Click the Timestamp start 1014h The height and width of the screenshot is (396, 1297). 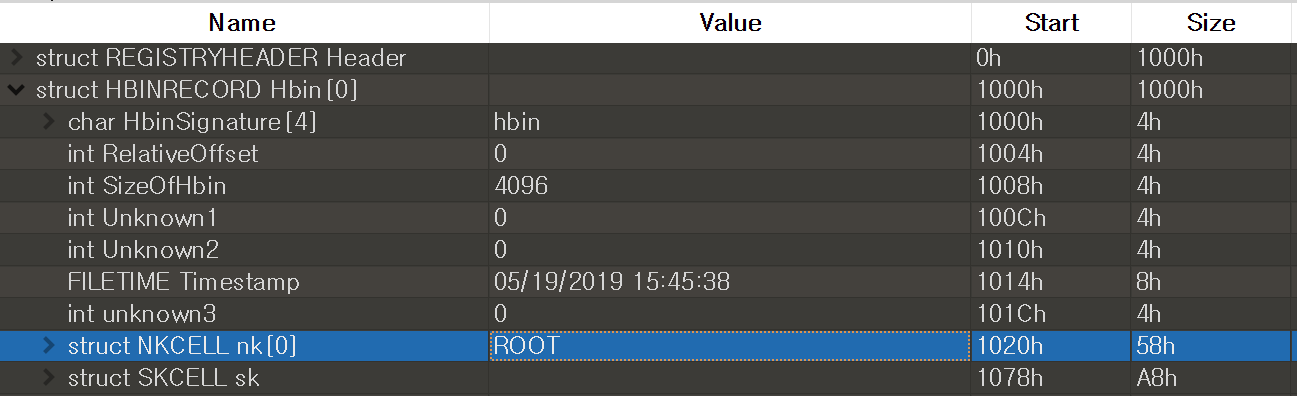point(1009,282)
